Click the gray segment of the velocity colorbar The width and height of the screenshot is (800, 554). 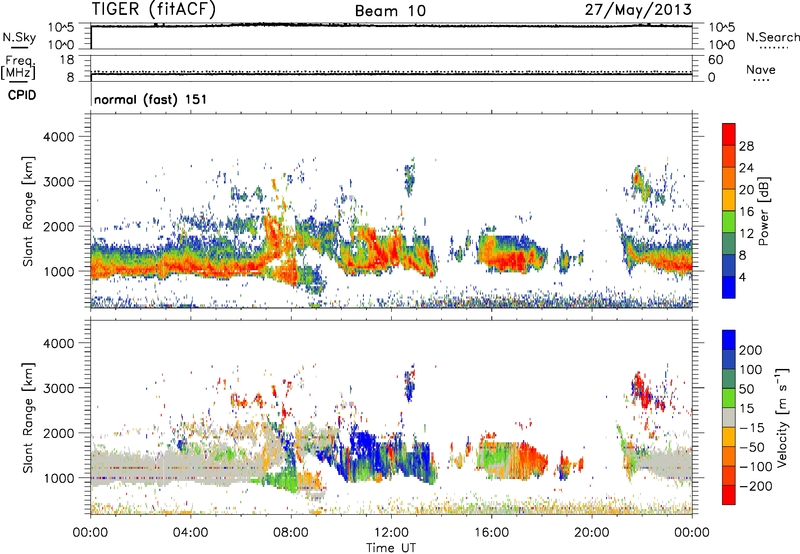click(x=729, y=417)
